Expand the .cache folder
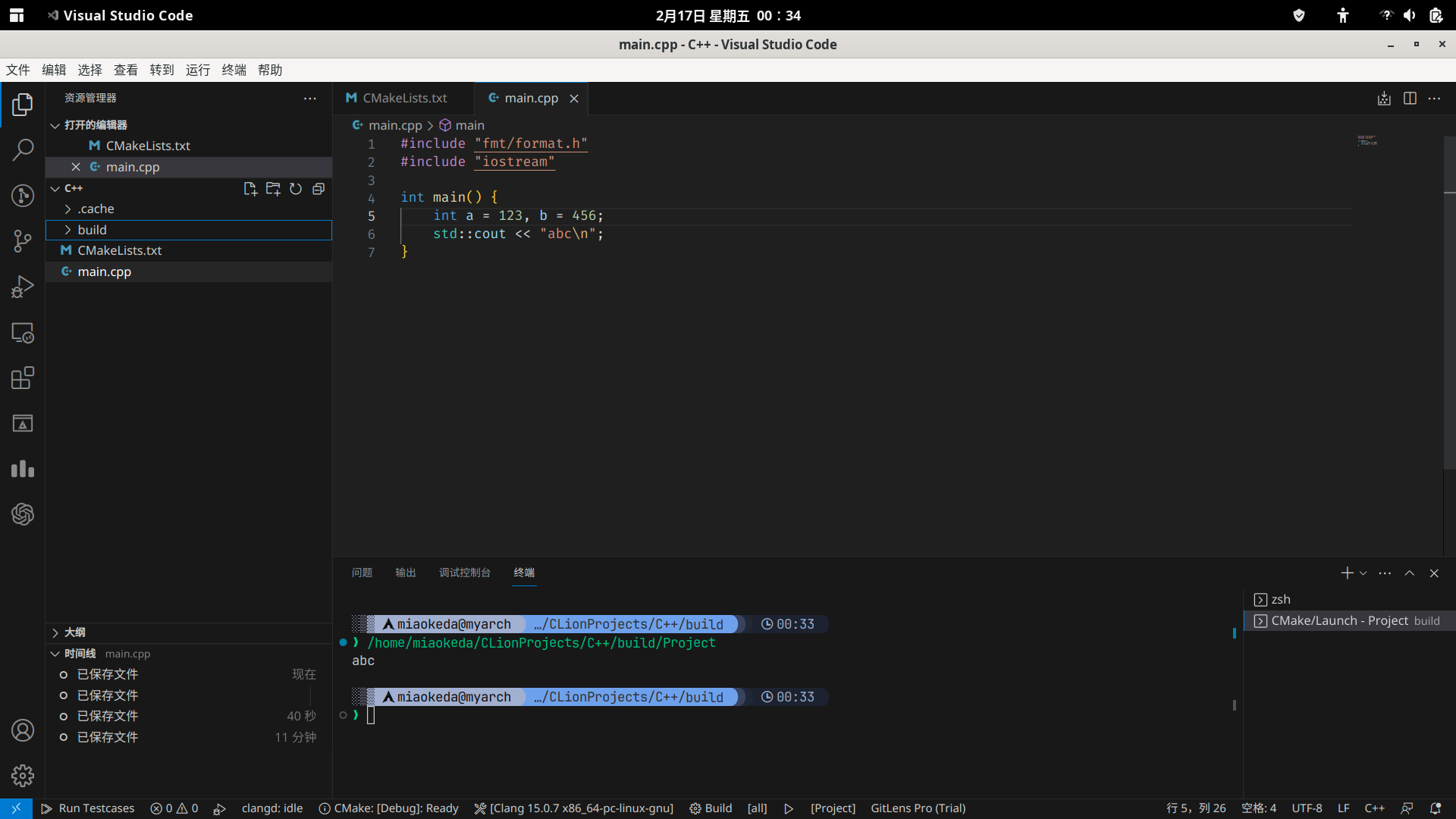This screenshot has width=1456, height=819. [x=189, y=209]
